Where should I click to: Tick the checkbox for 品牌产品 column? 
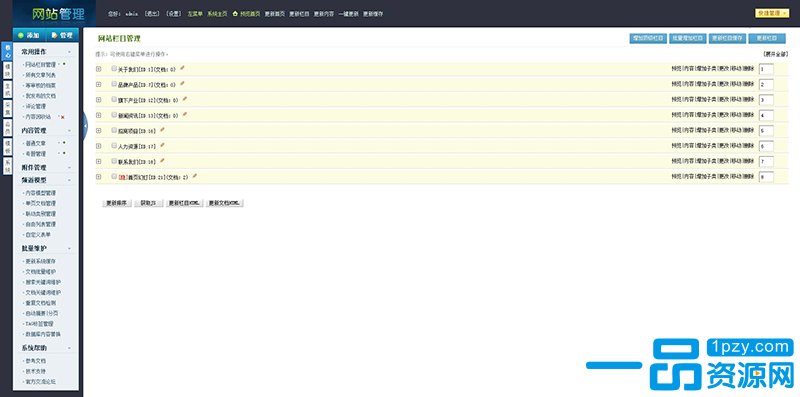(x=114, y=84)
